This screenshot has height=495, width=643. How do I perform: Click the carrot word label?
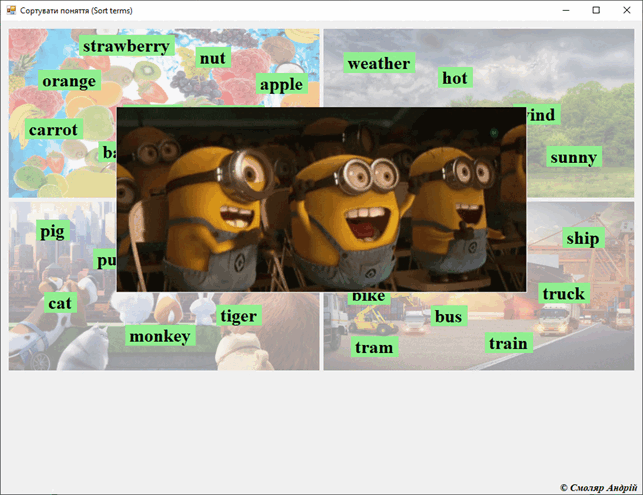pos(54,129)
